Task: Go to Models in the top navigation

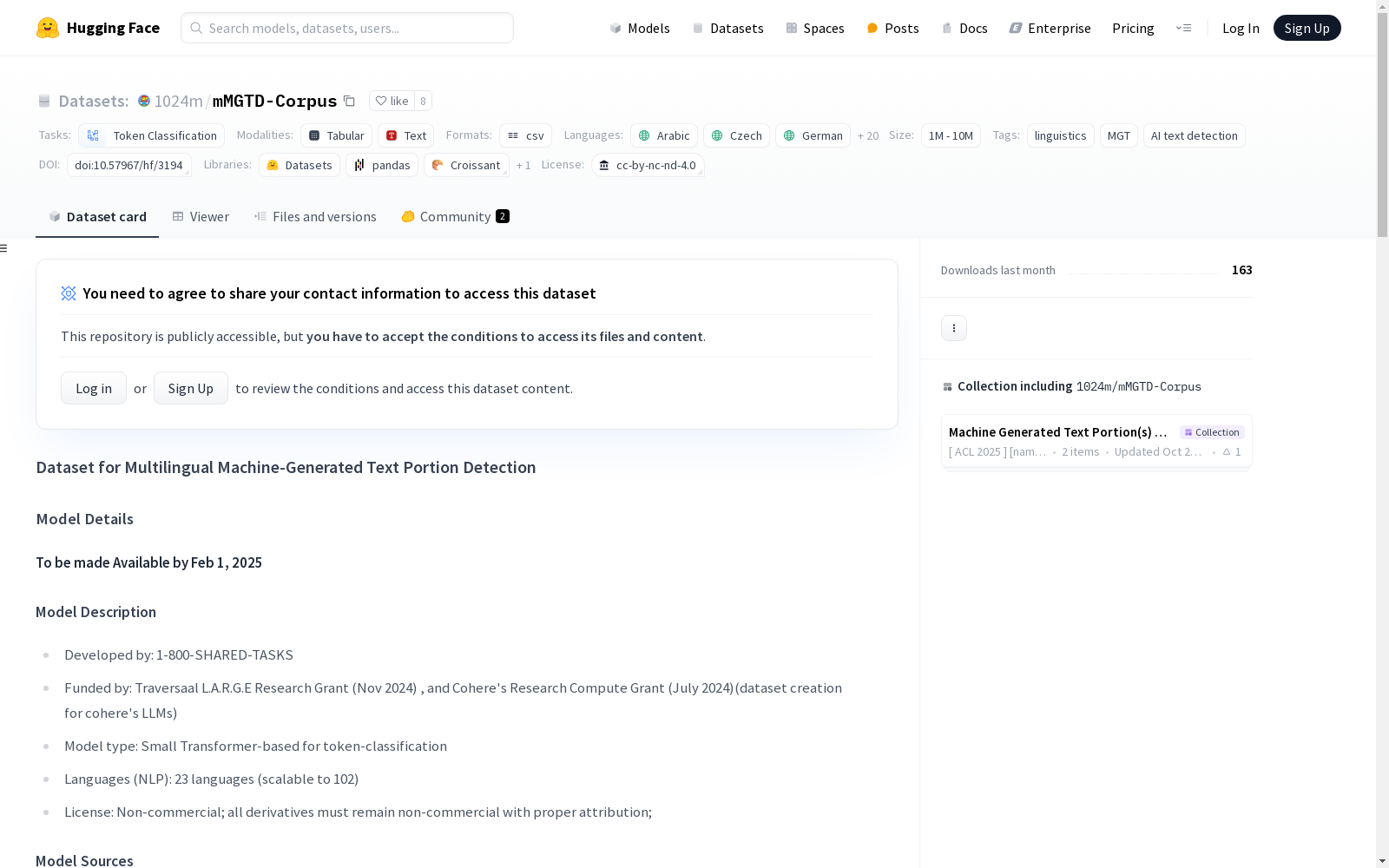Action: [640, 28]
